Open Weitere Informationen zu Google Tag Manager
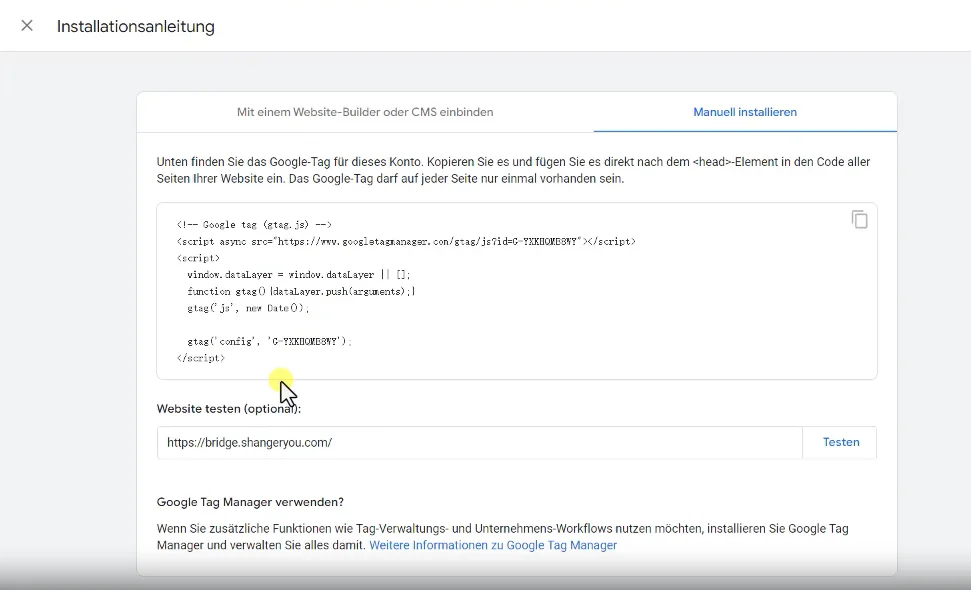The width and height of the screenshot is (971, 590). [493, 545]
